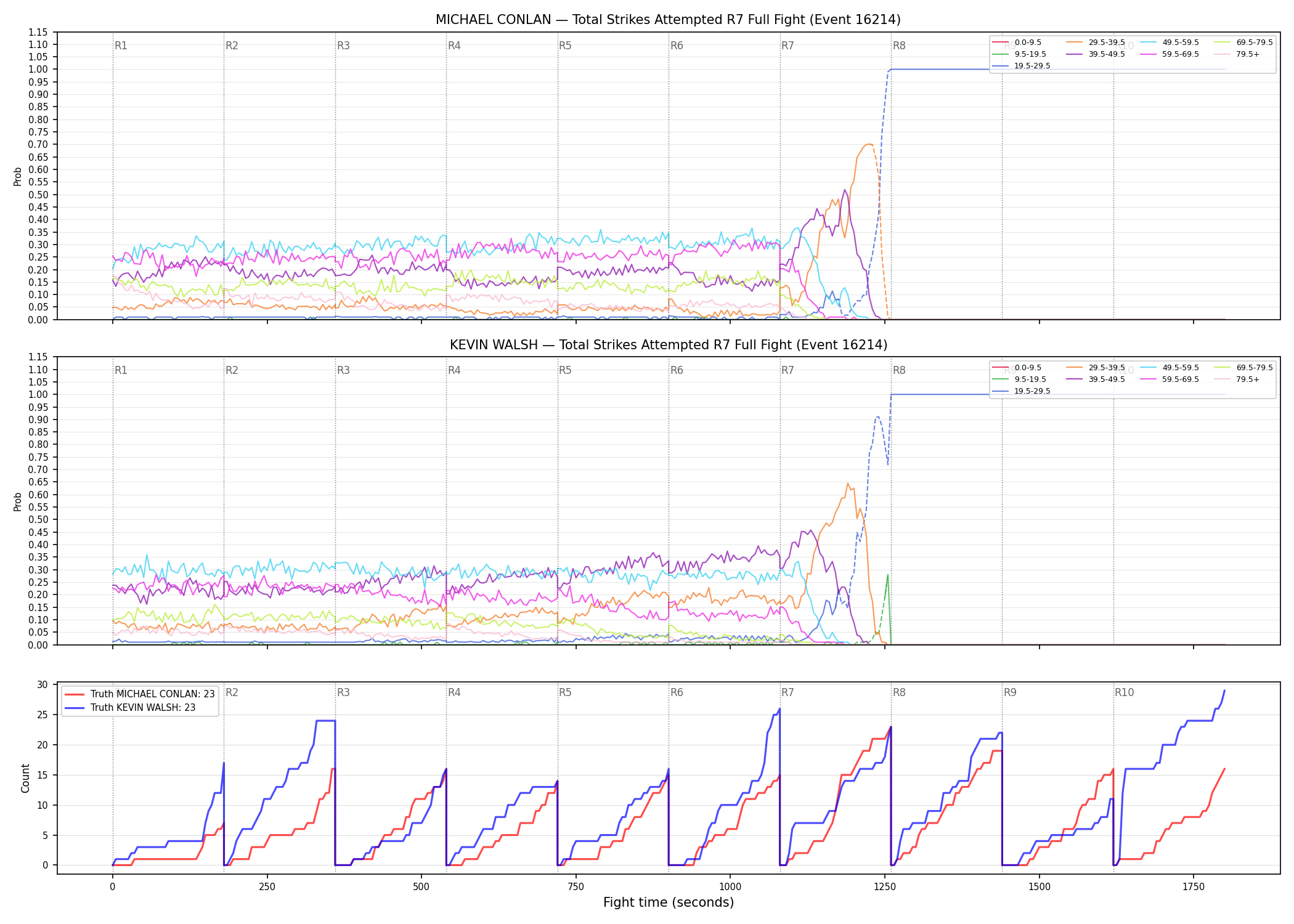The height and width of the screenshot is (924, 1294).
Task: Click the R2 round marker in Conlan chart
Action: coord(232,46)
